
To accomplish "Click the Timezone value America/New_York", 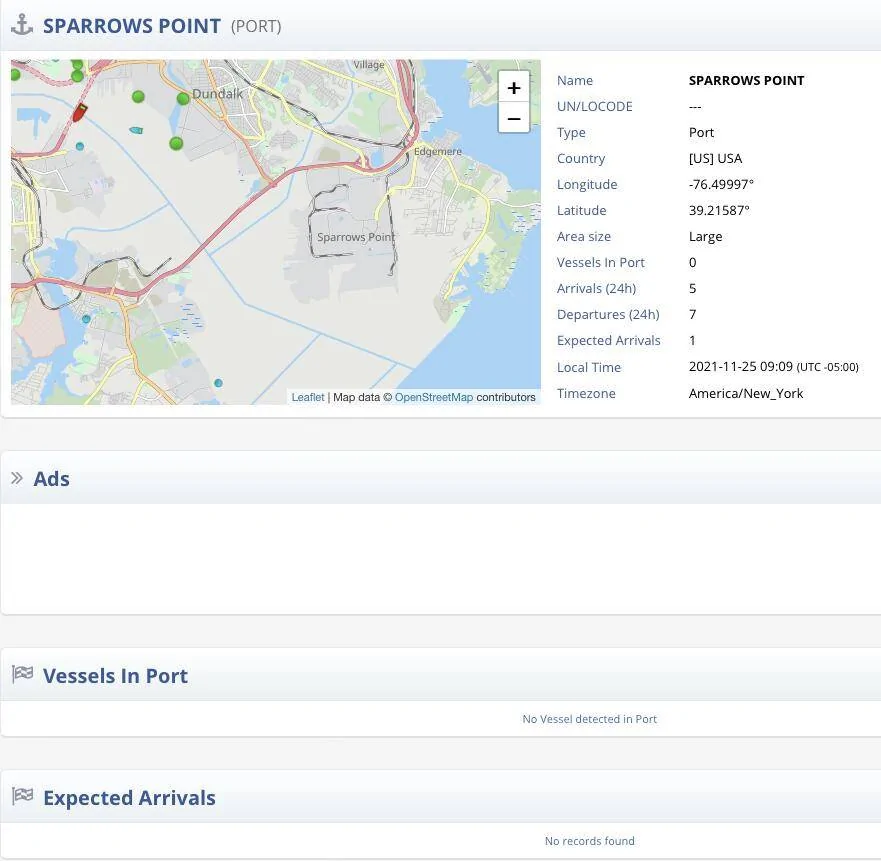I will [746, 393].
